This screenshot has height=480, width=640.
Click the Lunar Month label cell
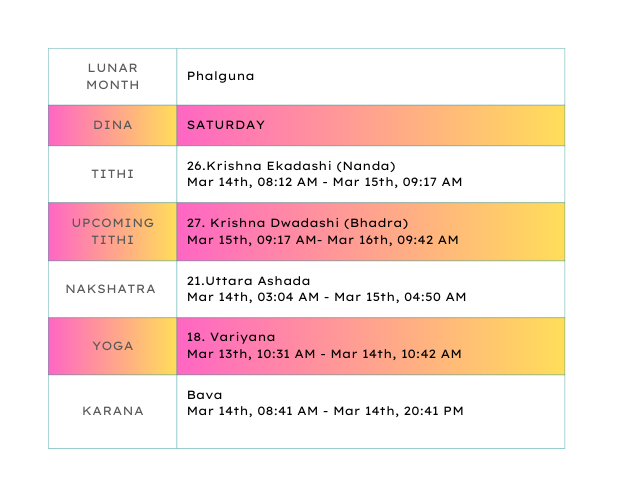(x=112, y=76)
